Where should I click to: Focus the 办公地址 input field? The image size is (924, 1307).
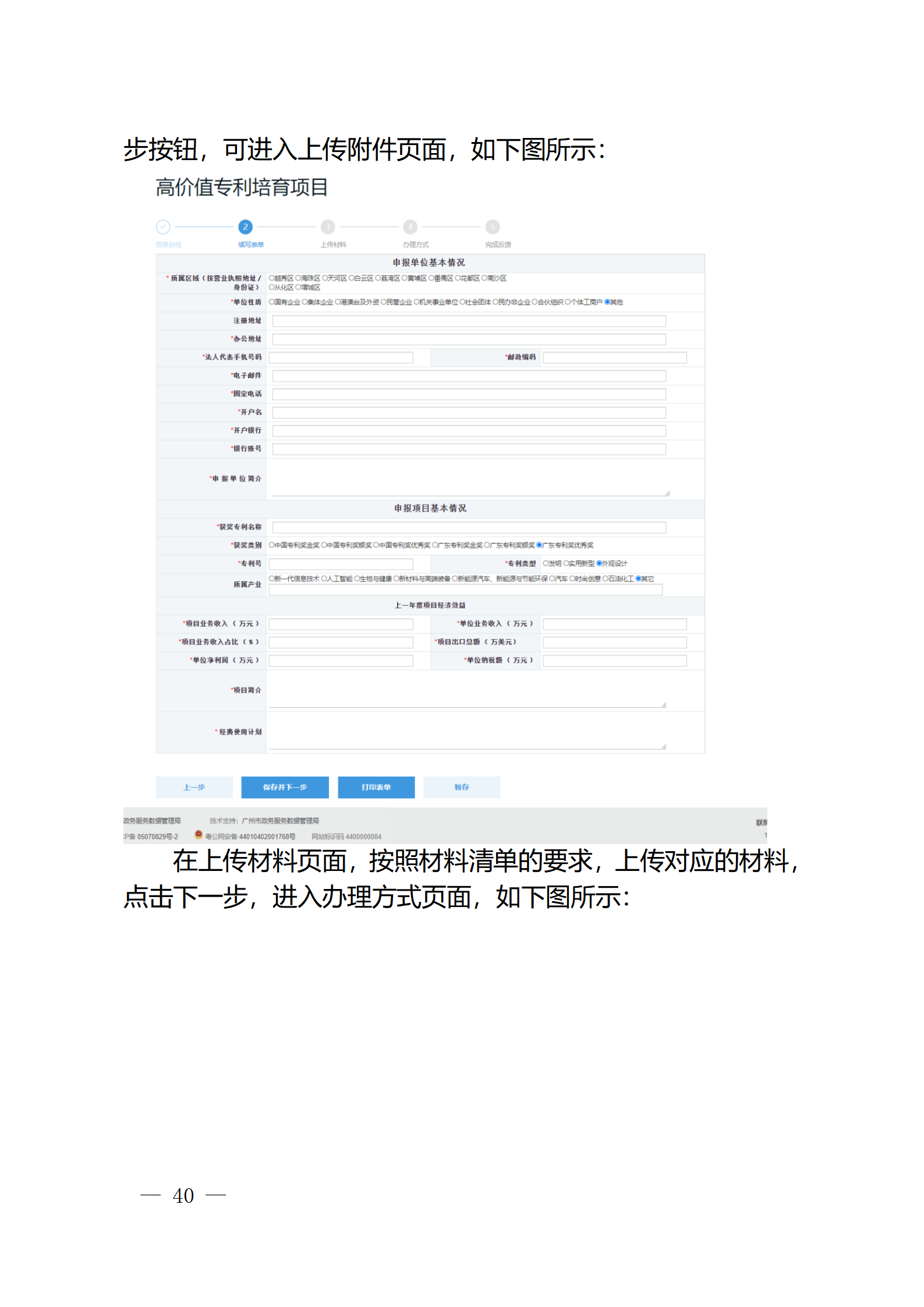(x=469, y=339)
